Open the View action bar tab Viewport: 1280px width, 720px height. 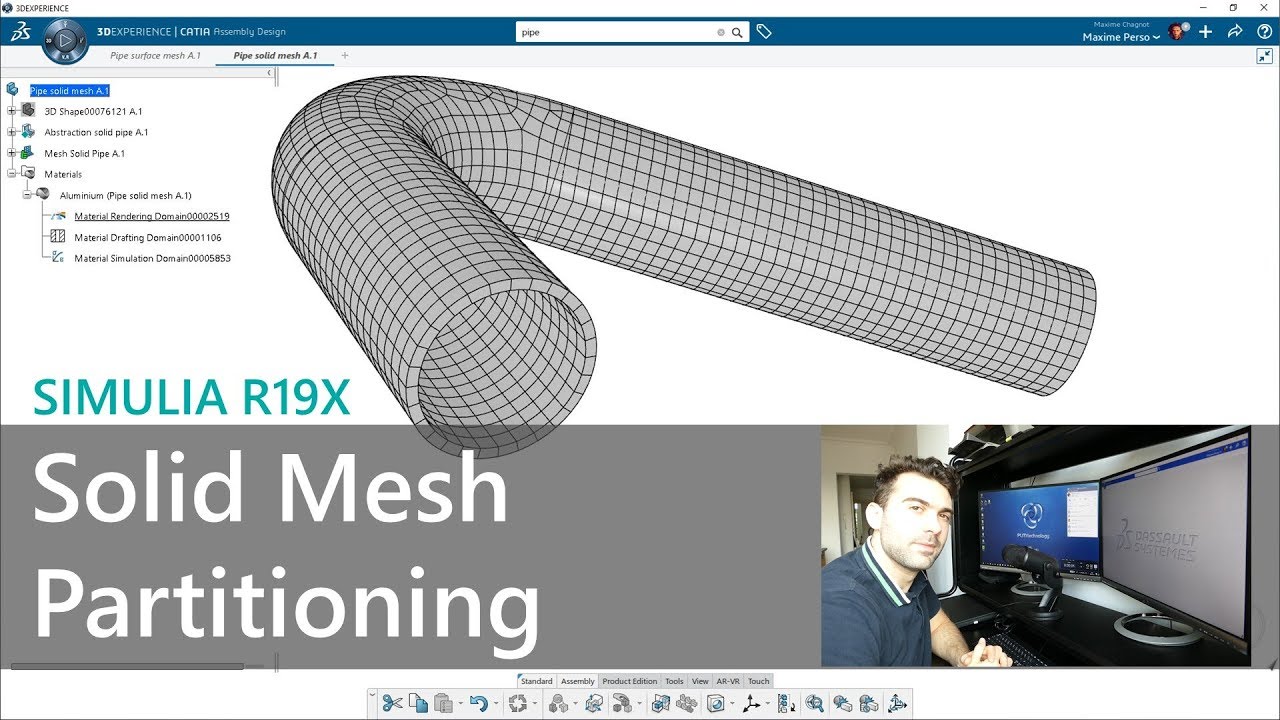click(700, 681)
